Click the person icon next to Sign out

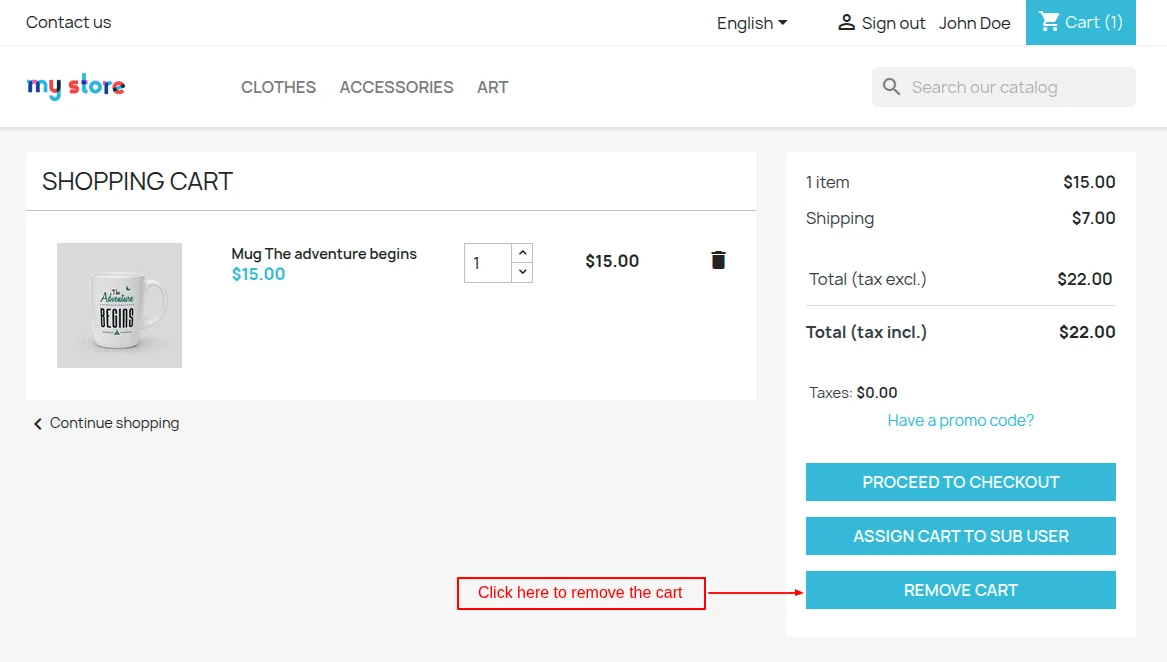click(x=847, y=22)
